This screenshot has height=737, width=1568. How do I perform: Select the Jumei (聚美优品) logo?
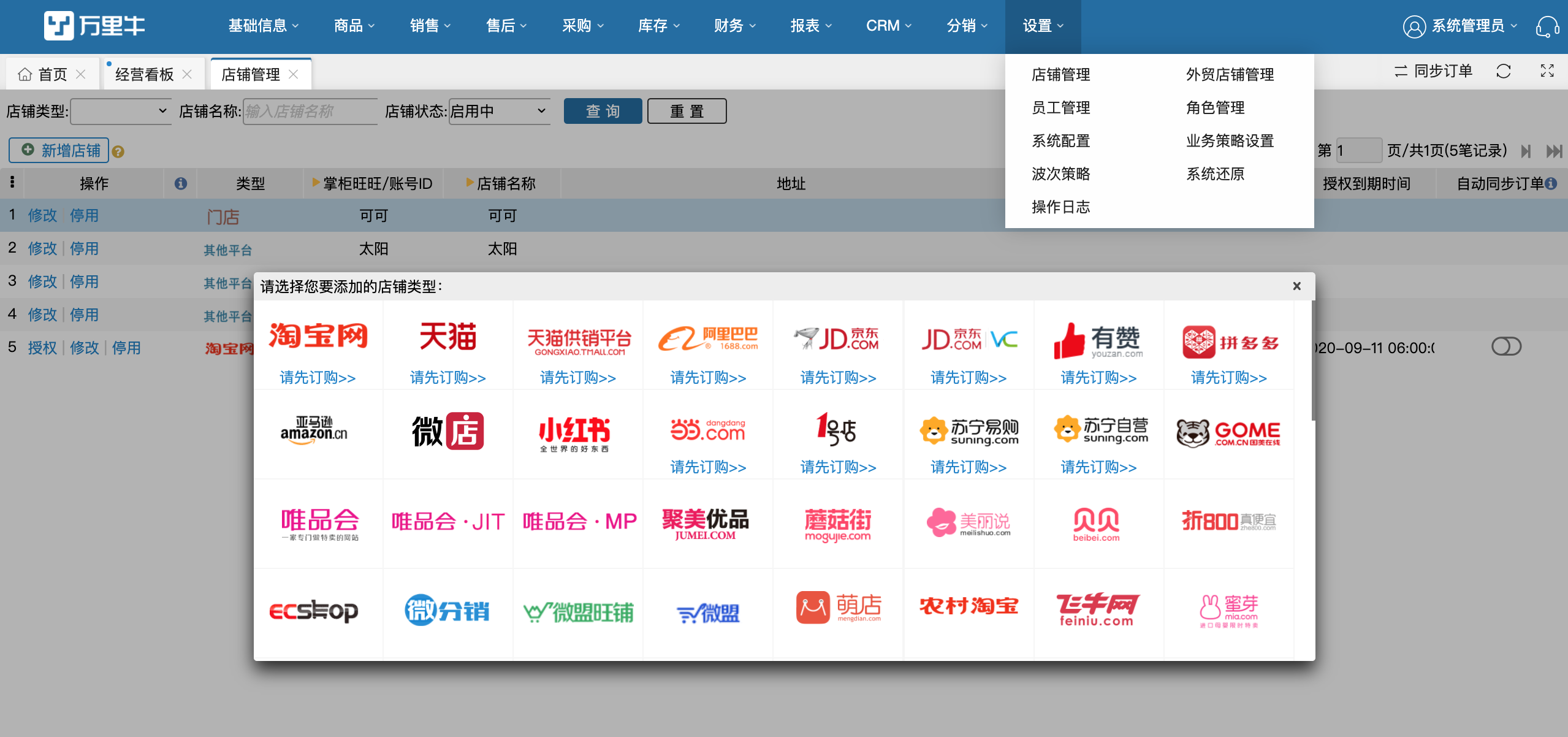(x=706, y=524)
